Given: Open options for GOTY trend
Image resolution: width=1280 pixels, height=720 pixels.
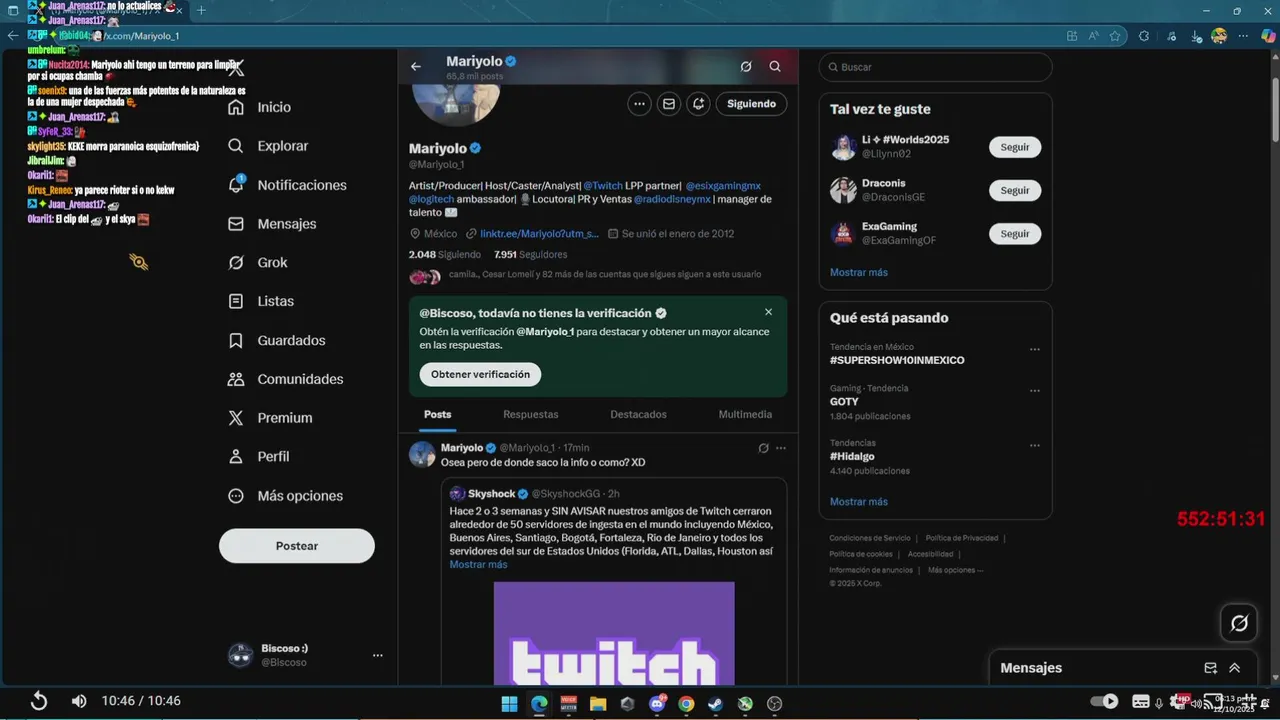Looking at the screenshot, I should (1035, 390).
